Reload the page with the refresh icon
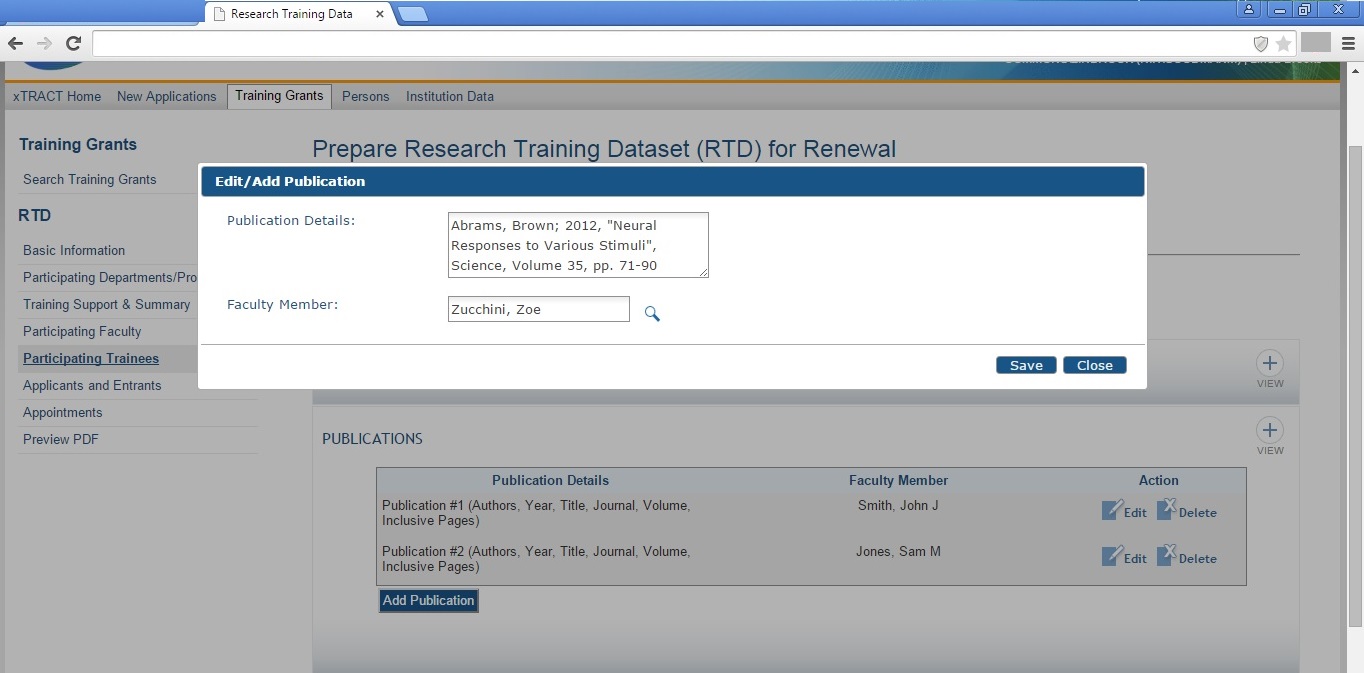1364x673 pixels. 73,43
